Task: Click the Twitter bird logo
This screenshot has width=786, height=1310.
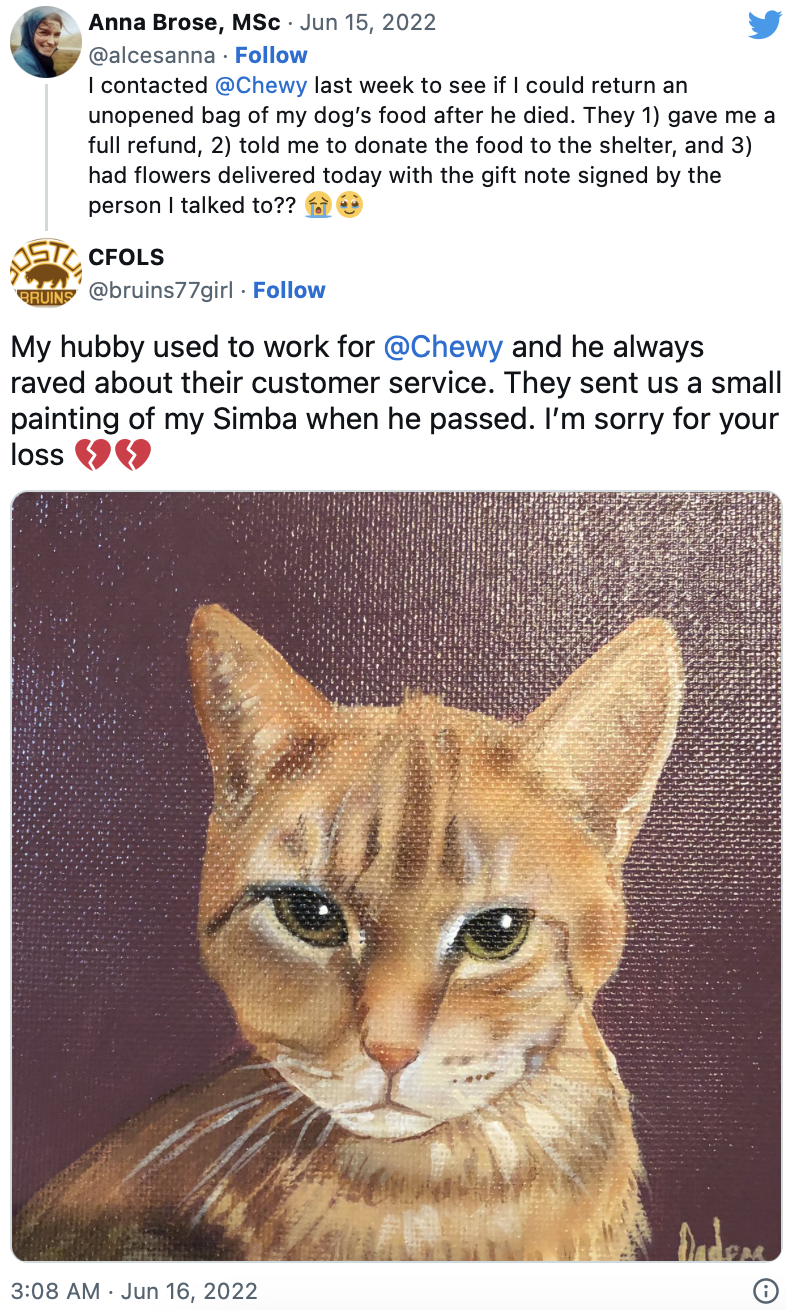Action: (x=764, y=24)
